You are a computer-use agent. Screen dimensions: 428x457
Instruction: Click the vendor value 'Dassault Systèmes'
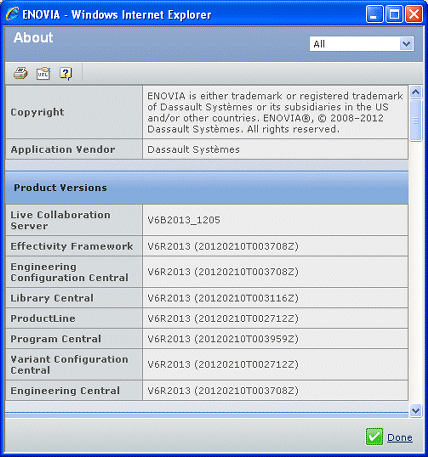click(193, 150)
